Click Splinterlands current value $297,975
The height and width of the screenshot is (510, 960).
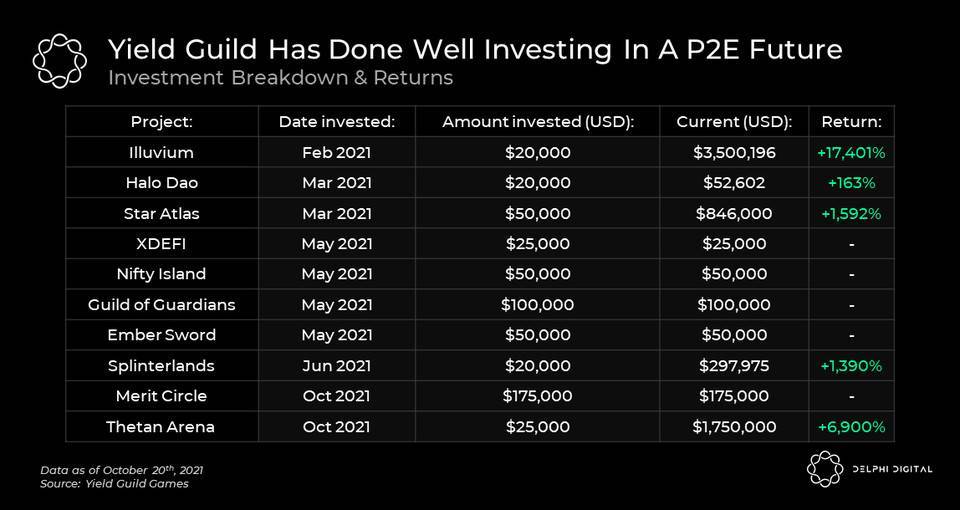(734, 366)
